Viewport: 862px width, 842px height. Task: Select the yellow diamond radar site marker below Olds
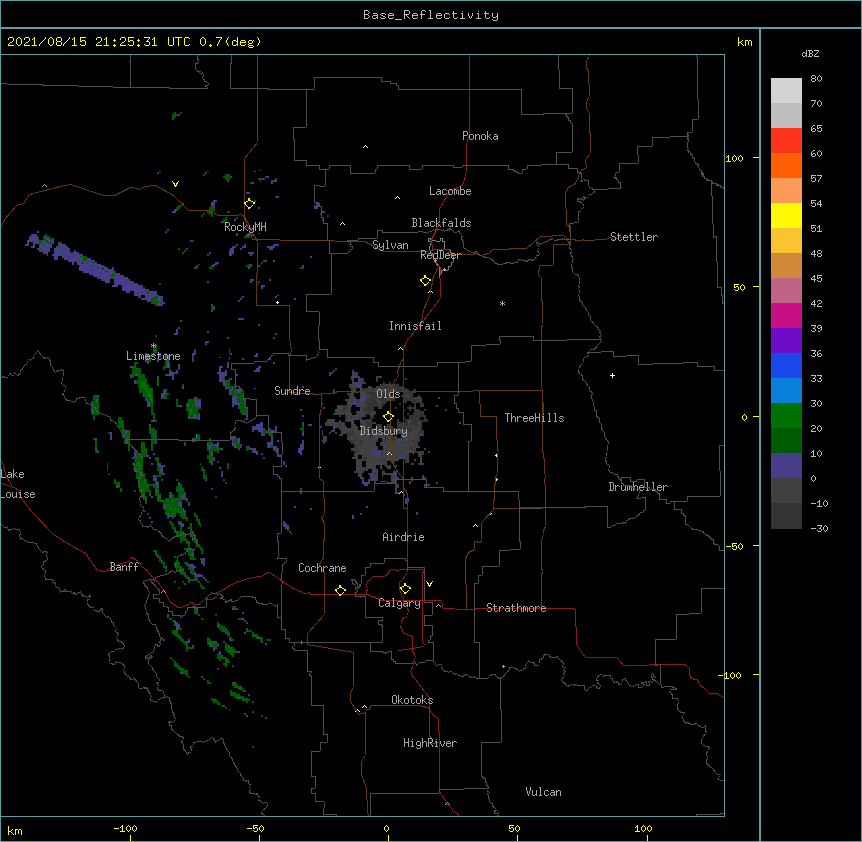(x=389, y=417)
